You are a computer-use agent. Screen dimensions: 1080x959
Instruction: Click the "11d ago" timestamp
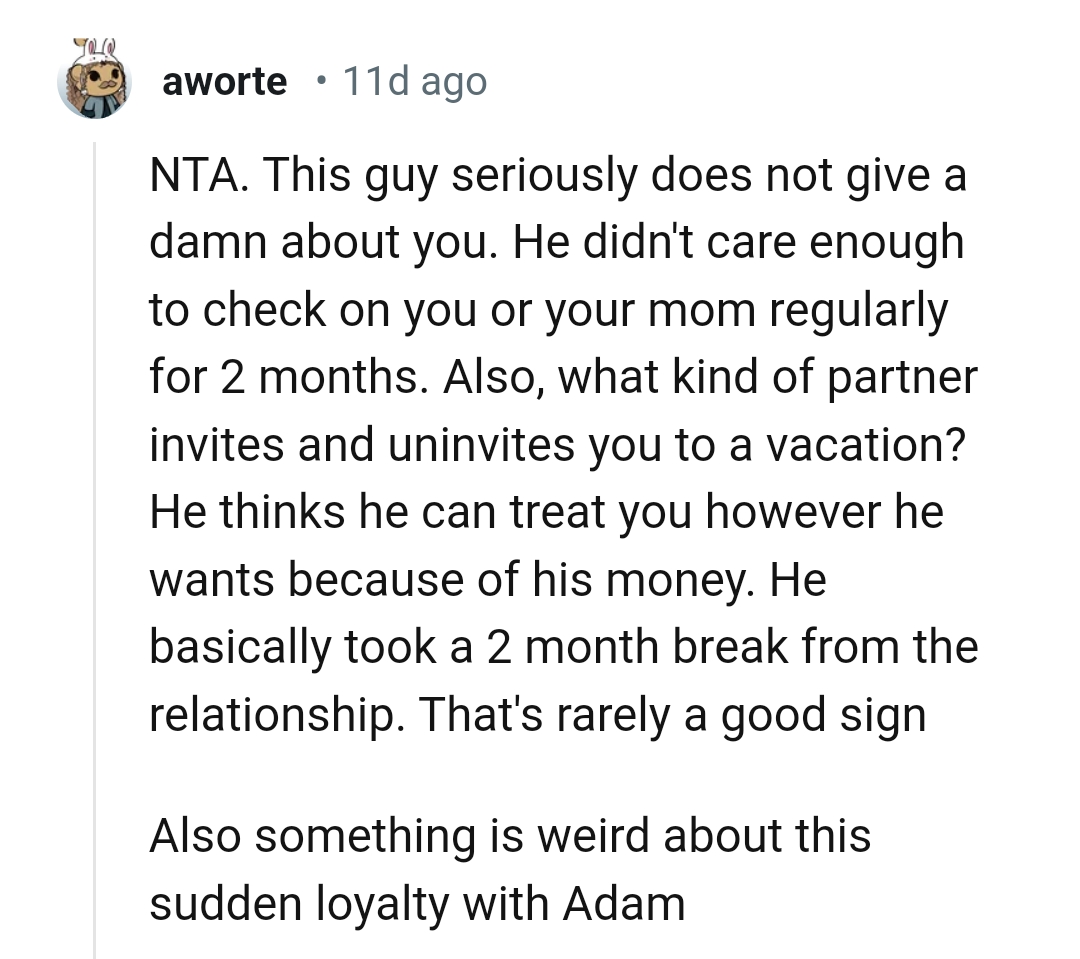point(414,82)
